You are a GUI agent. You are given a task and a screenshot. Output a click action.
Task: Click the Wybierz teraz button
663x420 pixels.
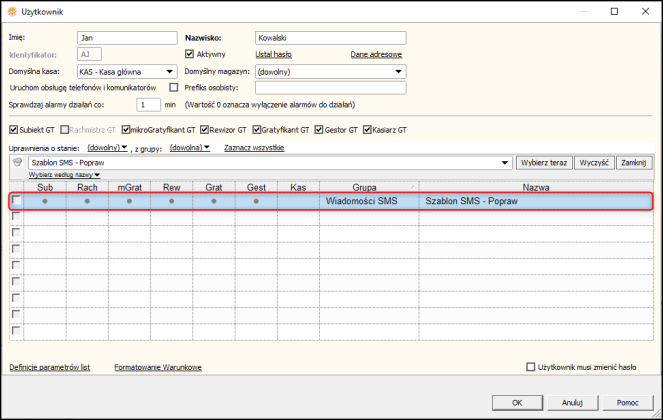point(544,163)
